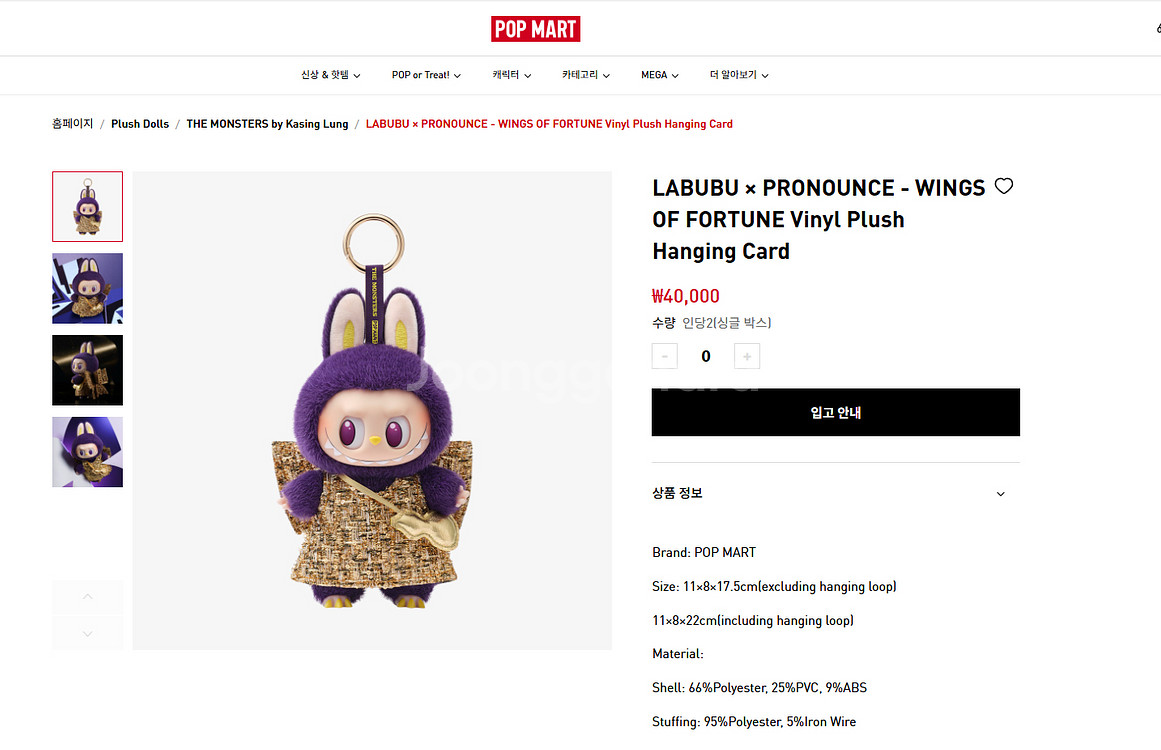Select the third dark-background thumbnail
The height and width of the screenshot is (750, 1161).
(x=87, y=370)
